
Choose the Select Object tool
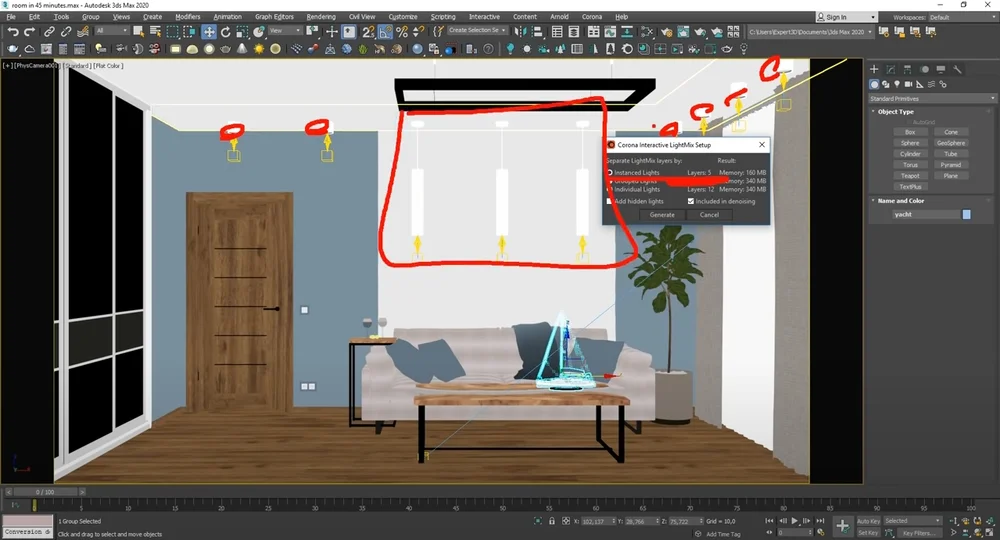138,31
